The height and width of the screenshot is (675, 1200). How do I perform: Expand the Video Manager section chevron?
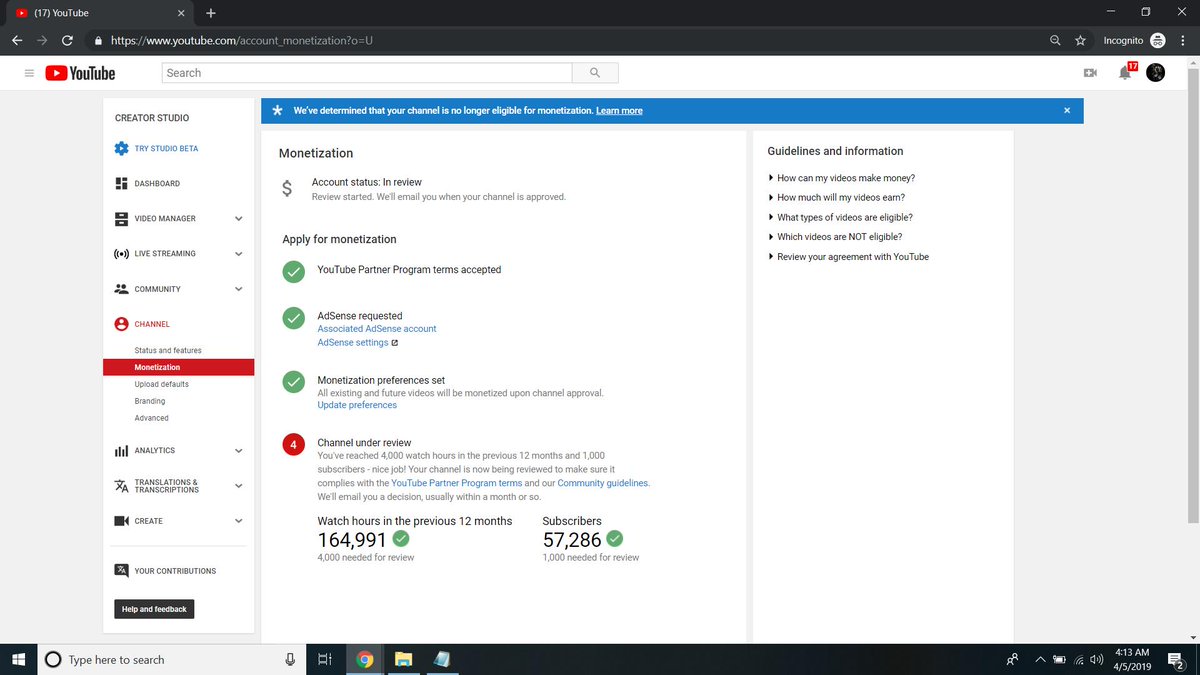click(238, 218)
